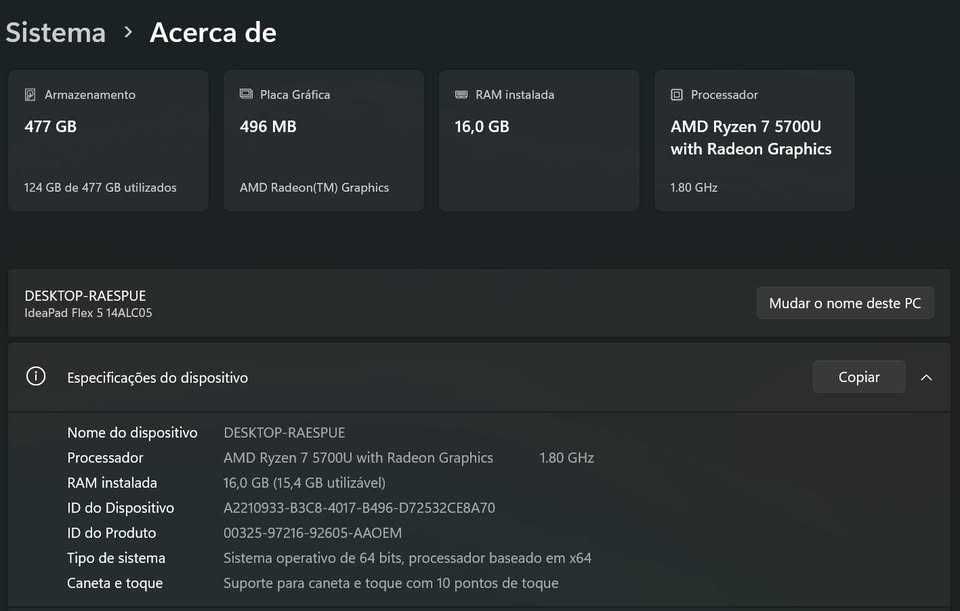Open the Processador AMD Ryzen card
This screenshot has width=960, height=611.
[x=754, y=140]
